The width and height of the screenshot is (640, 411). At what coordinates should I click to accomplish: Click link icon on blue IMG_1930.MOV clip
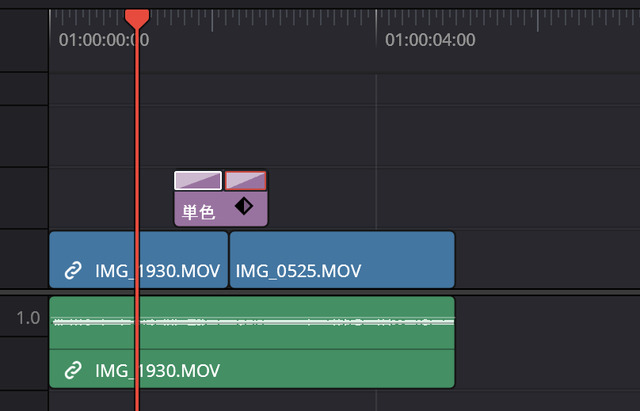(x=73, y=271)
